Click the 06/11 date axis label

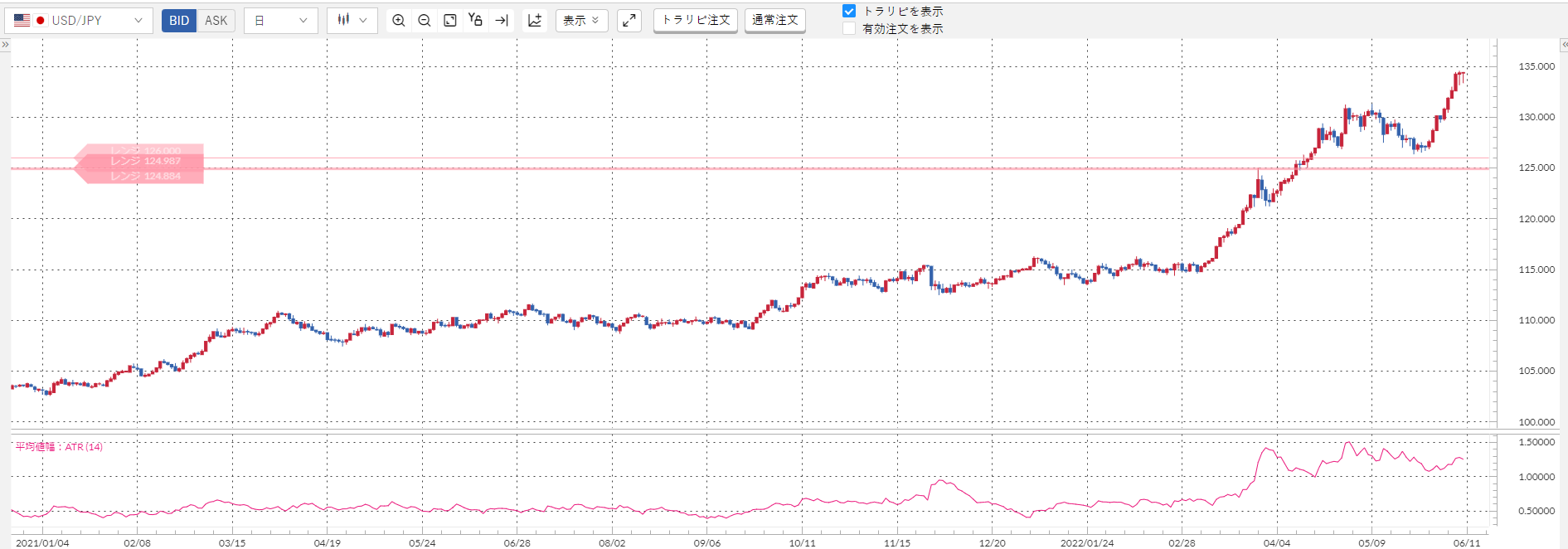[1467, 543]
